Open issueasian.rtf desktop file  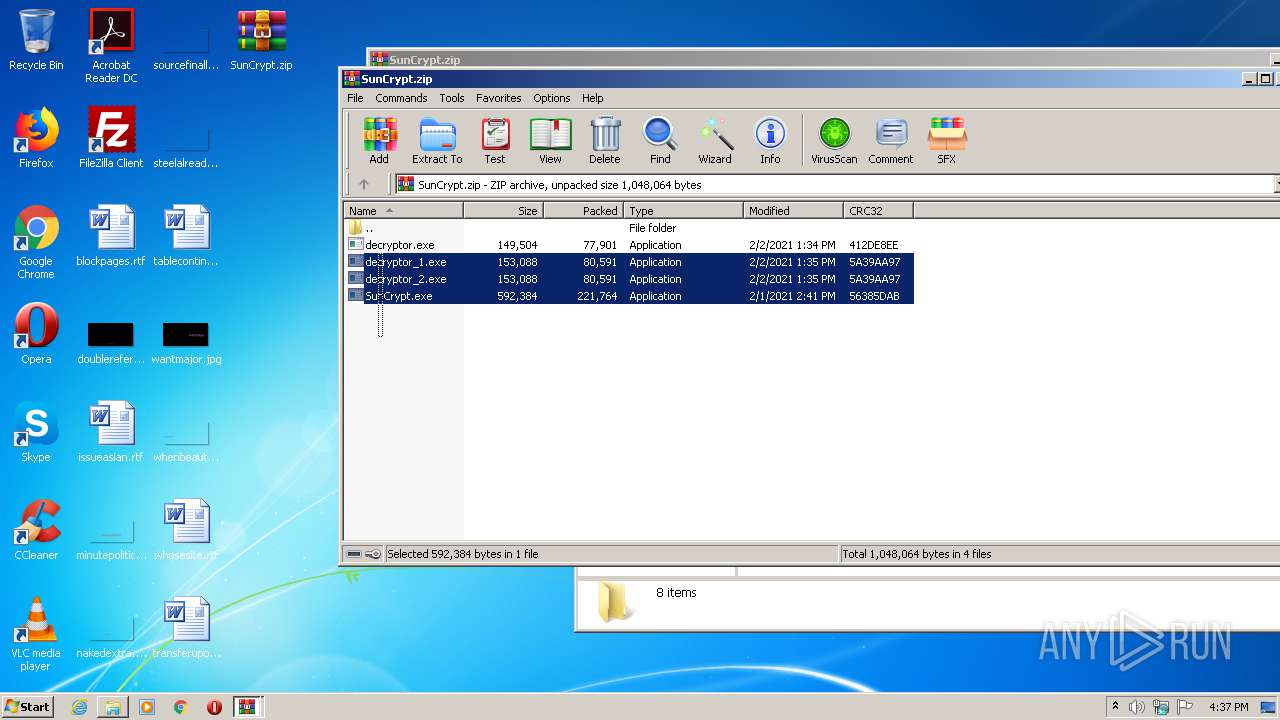coord(111,432)
